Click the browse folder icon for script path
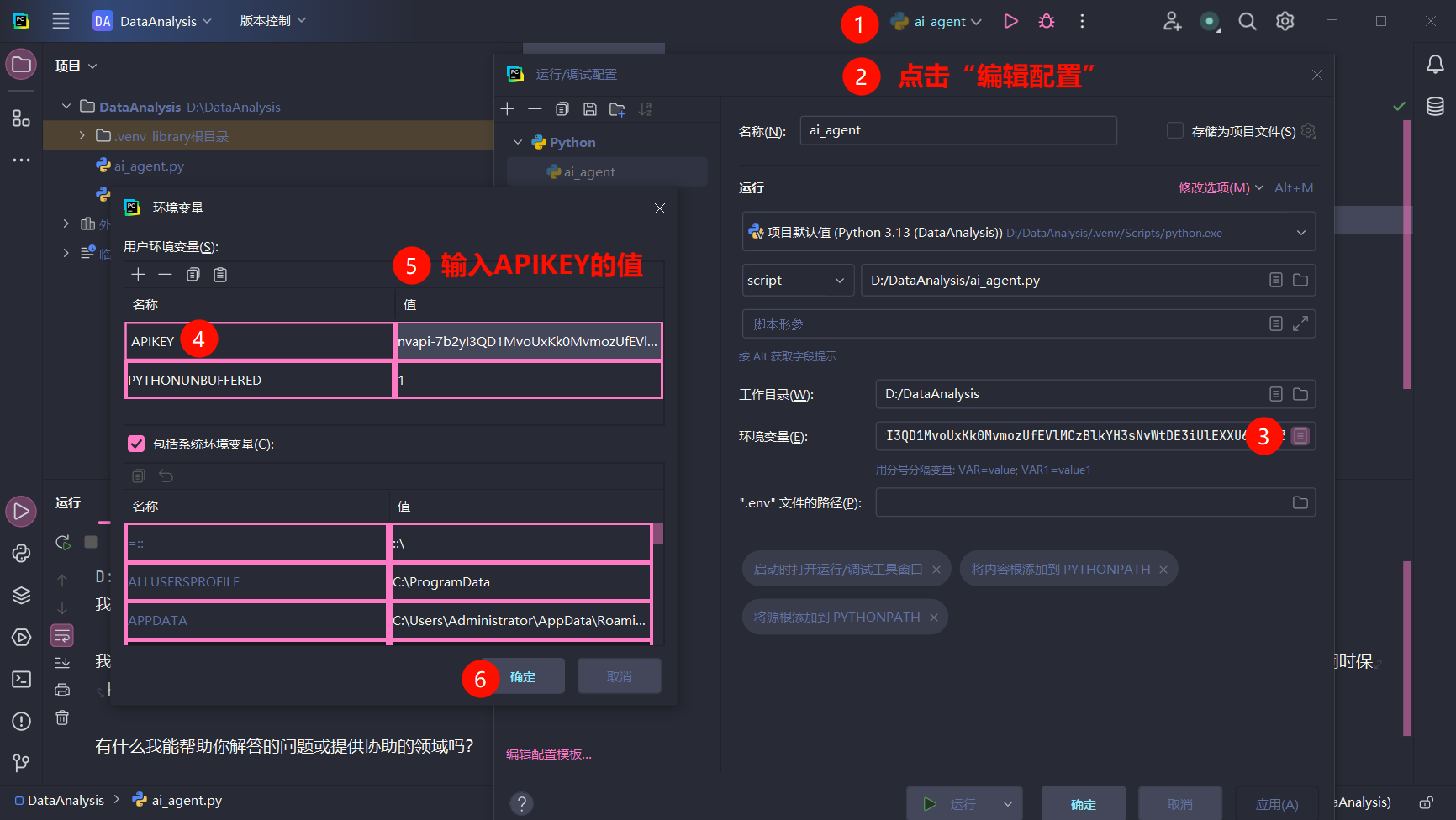This screenshot has height=820, width=1456. click(1300, 280)
